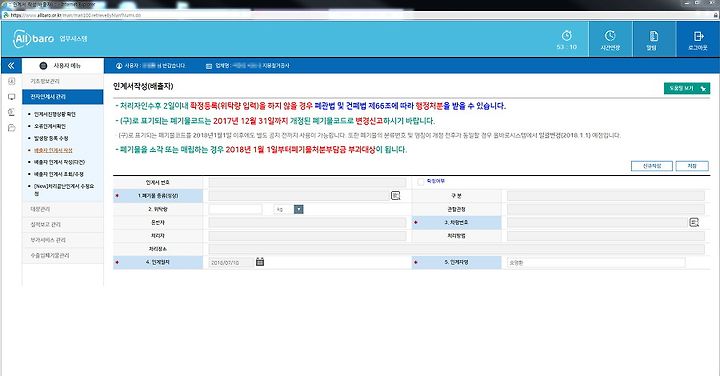Open the kg unit dropdown
The image size is (720, 376).
[298, 209]
